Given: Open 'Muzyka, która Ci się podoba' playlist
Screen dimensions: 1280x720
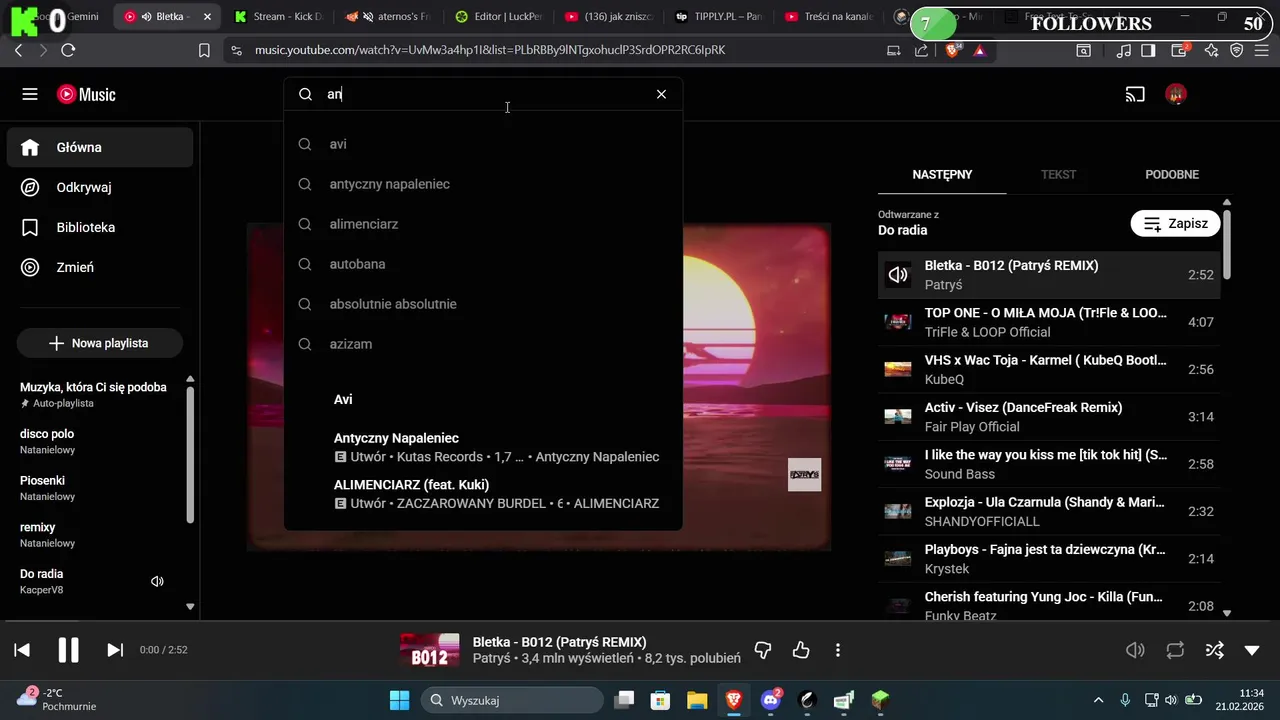Looking at the screenshot, I should click(x=94, y=394).
